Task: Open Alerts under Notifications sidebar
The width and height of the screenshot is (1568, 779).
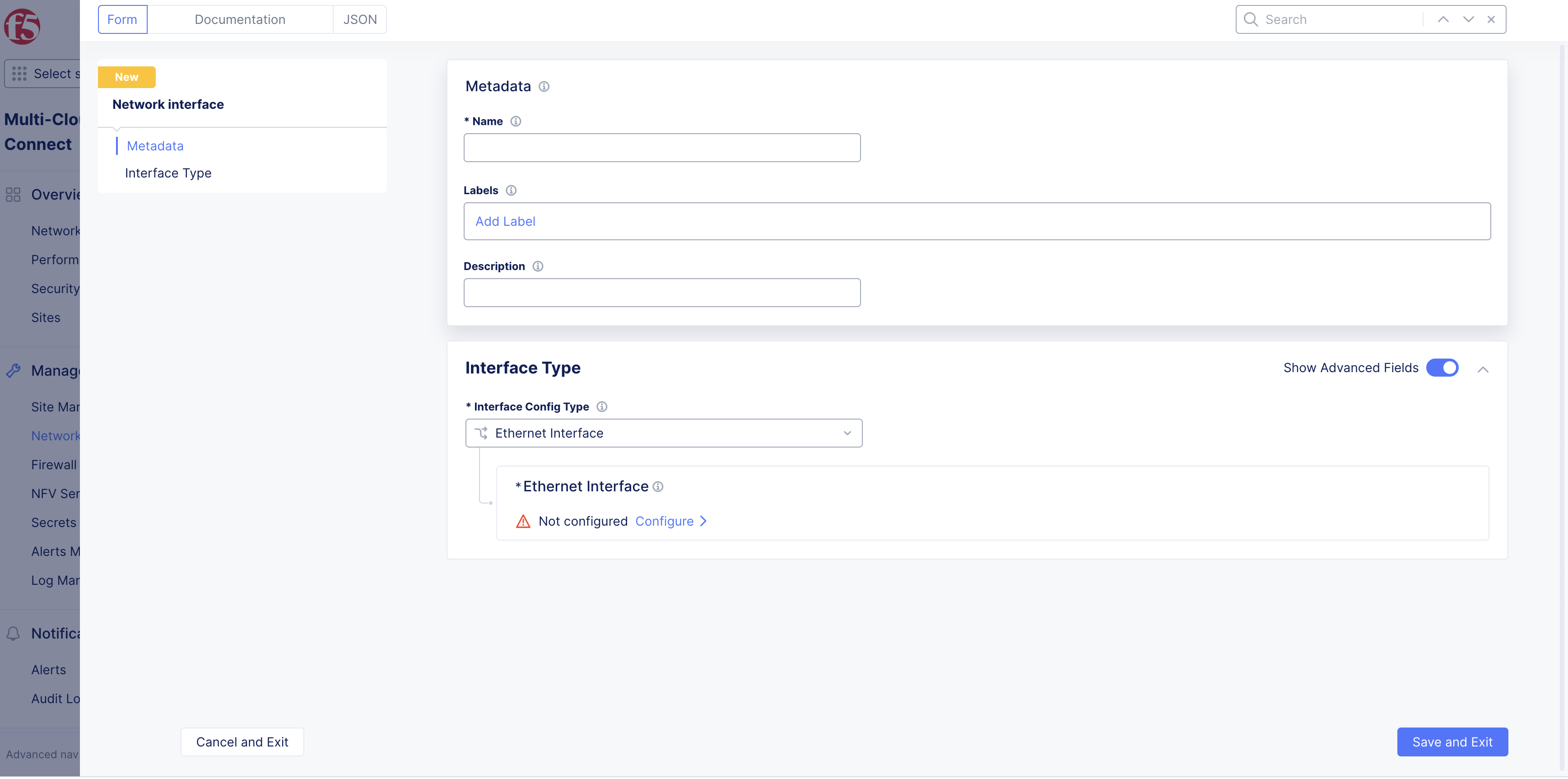Action: coord(49,670)
